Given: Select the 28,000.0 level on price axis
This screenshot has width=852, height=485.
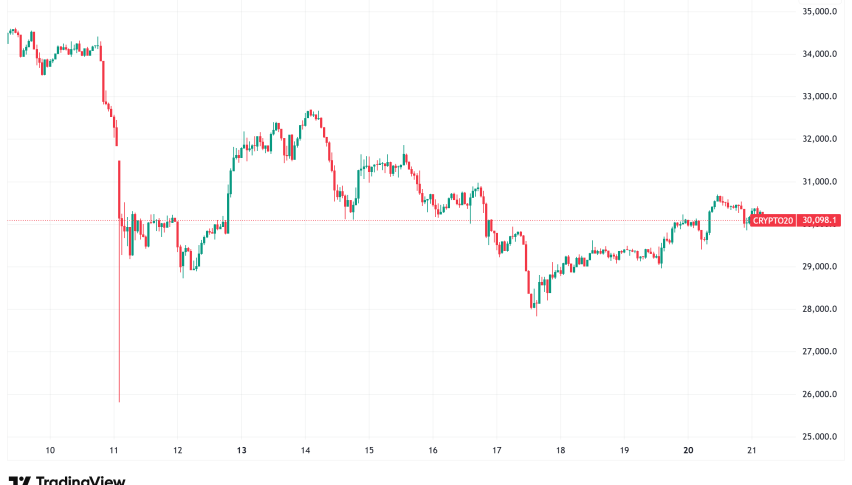Looking at the screenshot, I should (820, 309).
